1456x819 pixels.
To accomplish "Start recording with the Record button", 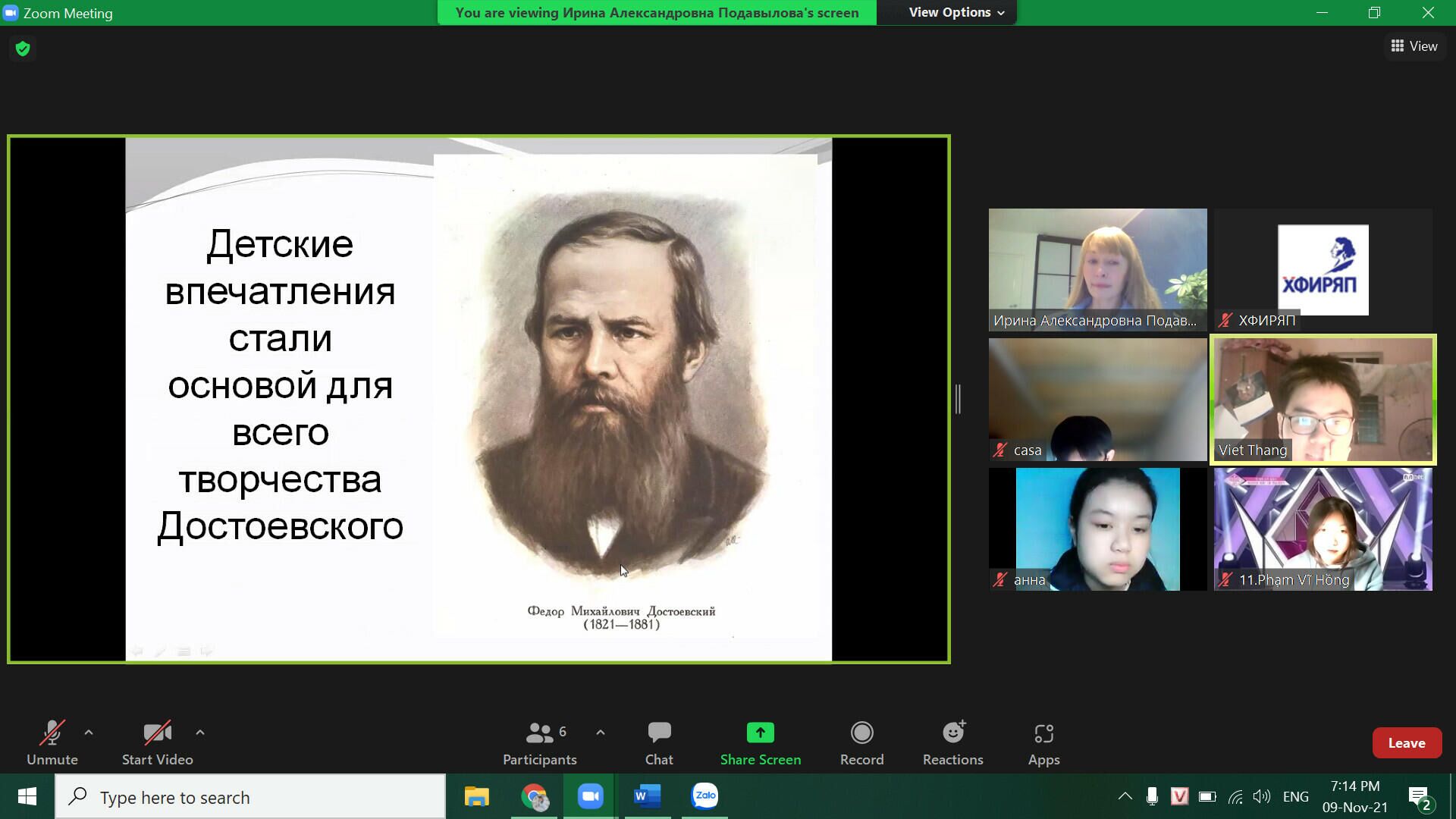I will pyautogui.click(x=861, y=742).
